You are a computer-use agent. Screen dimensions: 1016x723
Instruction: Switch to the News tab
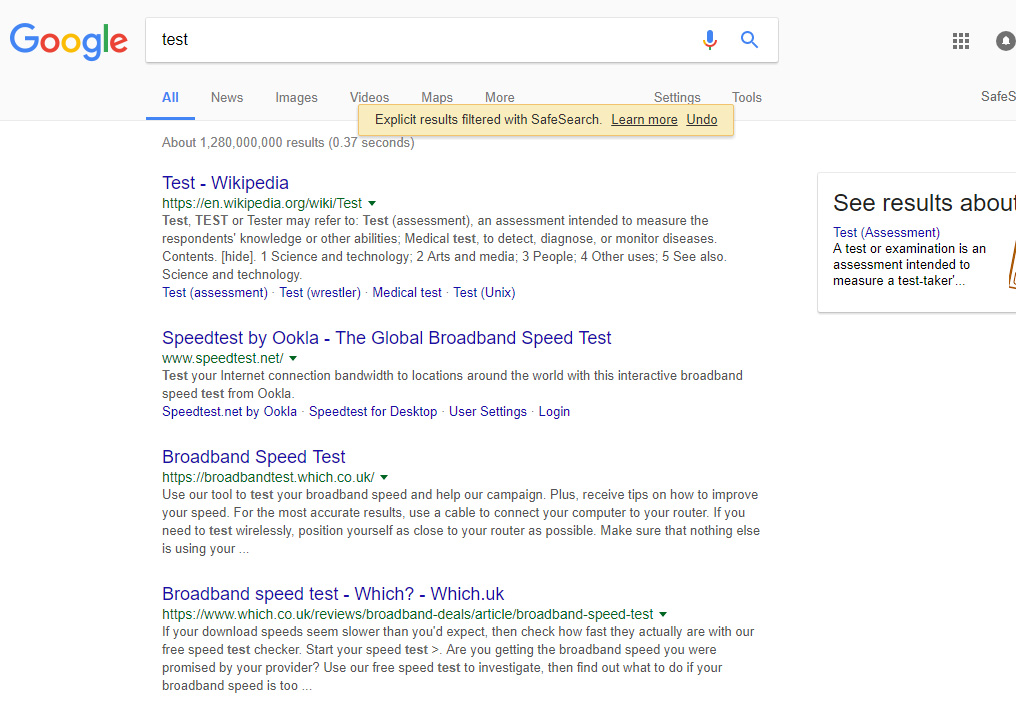click(x=227, y=97)
